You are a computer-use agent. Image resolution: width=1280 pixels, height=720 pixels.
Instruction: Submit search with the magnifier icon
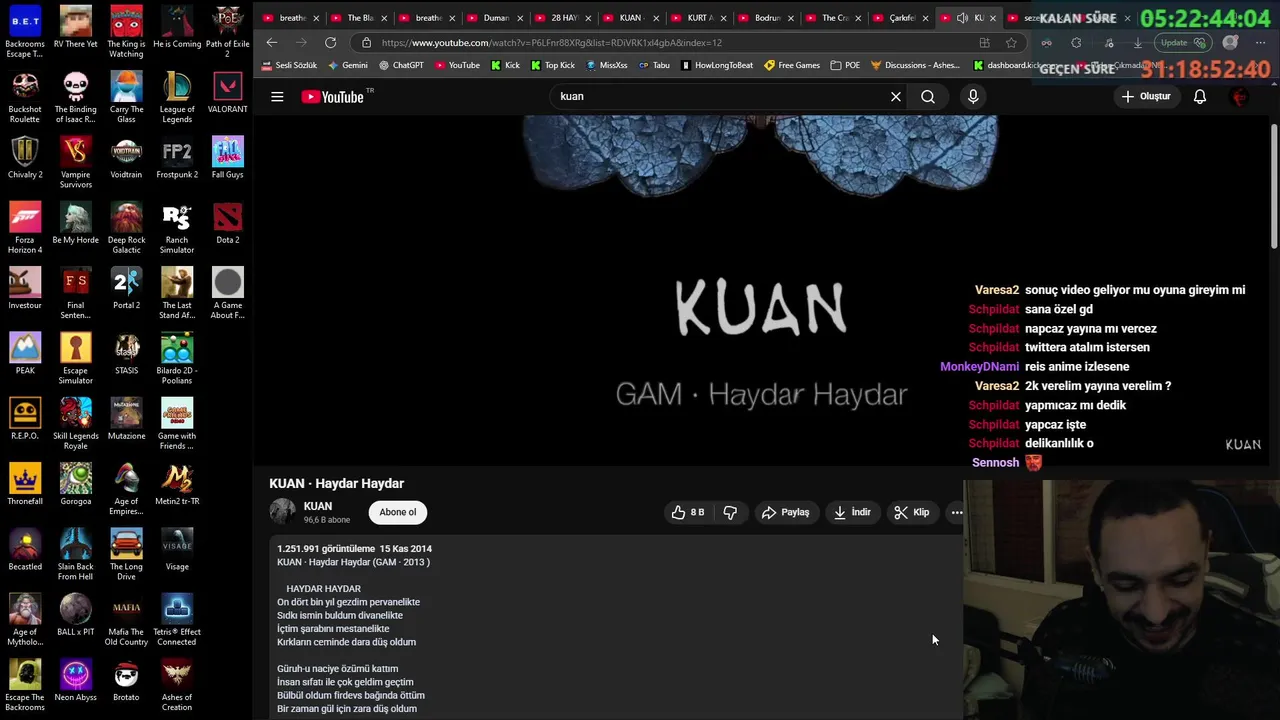point(928,97)
